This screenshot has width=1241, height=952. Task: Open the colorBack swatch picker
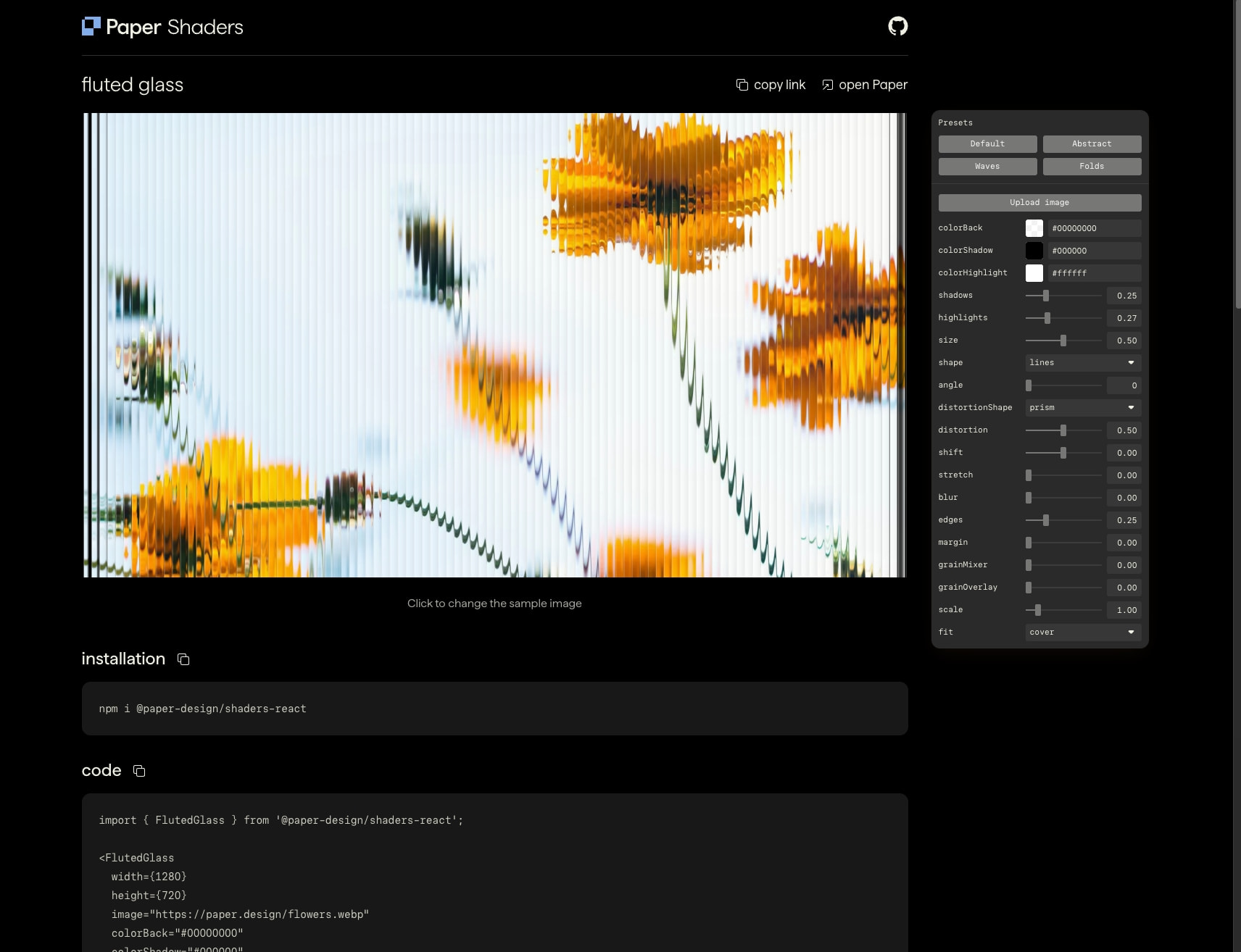pos(1034,228)
